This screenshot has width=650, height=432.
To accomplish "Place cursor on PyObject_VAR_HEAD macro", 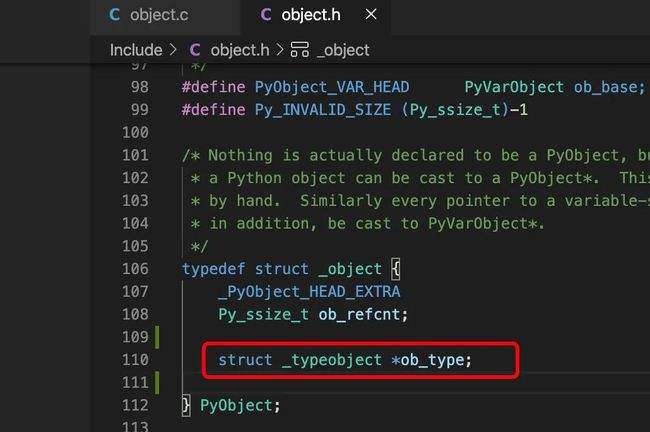I will coord(332,87).
